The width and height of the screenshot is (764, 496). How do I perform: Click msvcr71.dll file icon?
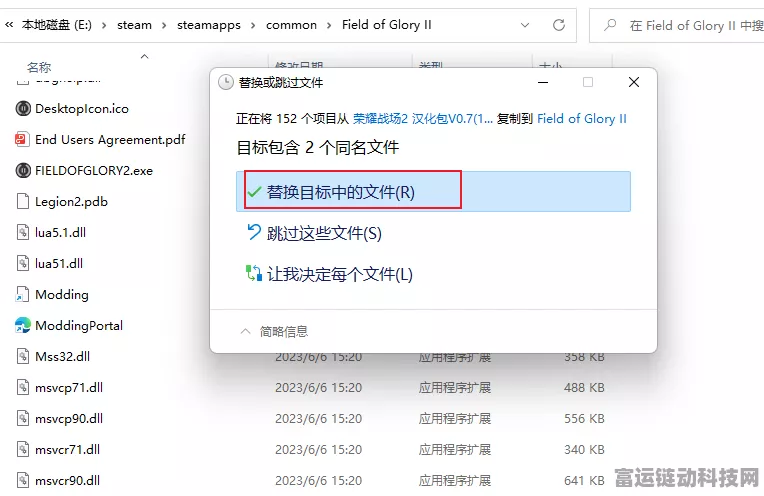tap(23, 449)
